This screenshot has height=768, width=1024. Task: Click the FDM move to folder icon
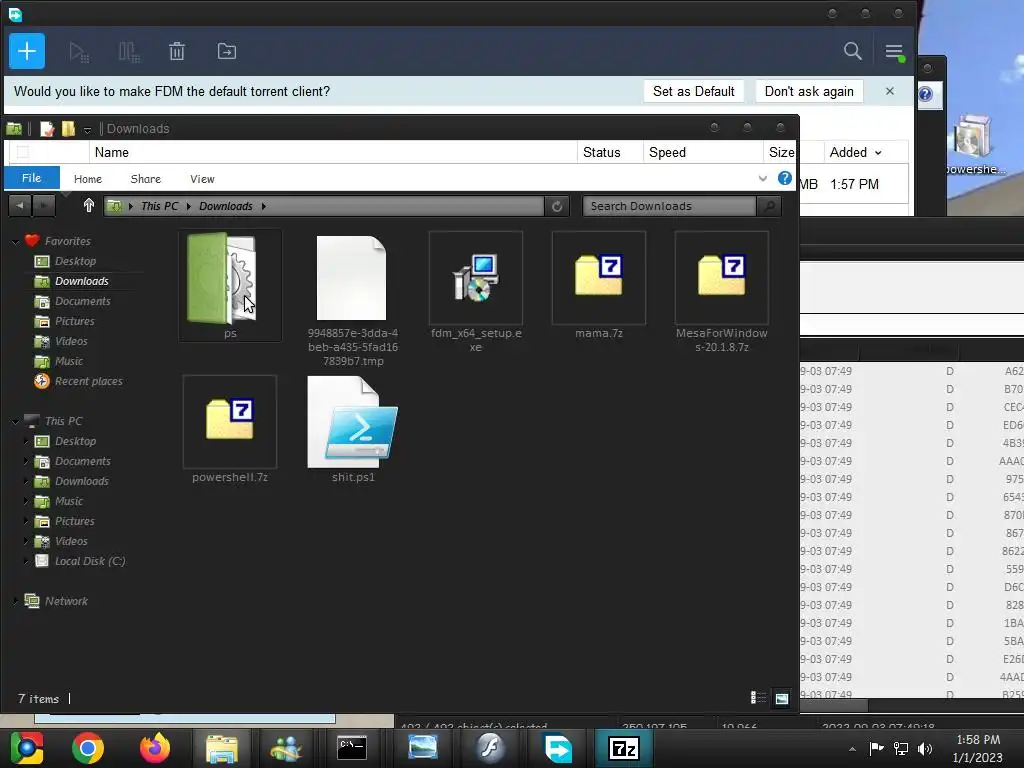227,51
